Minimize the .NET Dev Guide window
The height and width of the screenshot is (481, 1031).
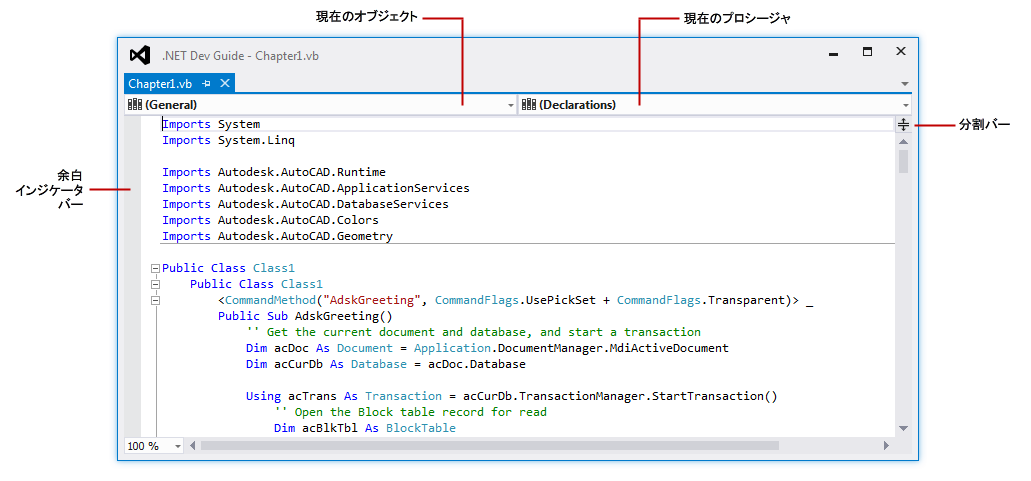[834, 55]
